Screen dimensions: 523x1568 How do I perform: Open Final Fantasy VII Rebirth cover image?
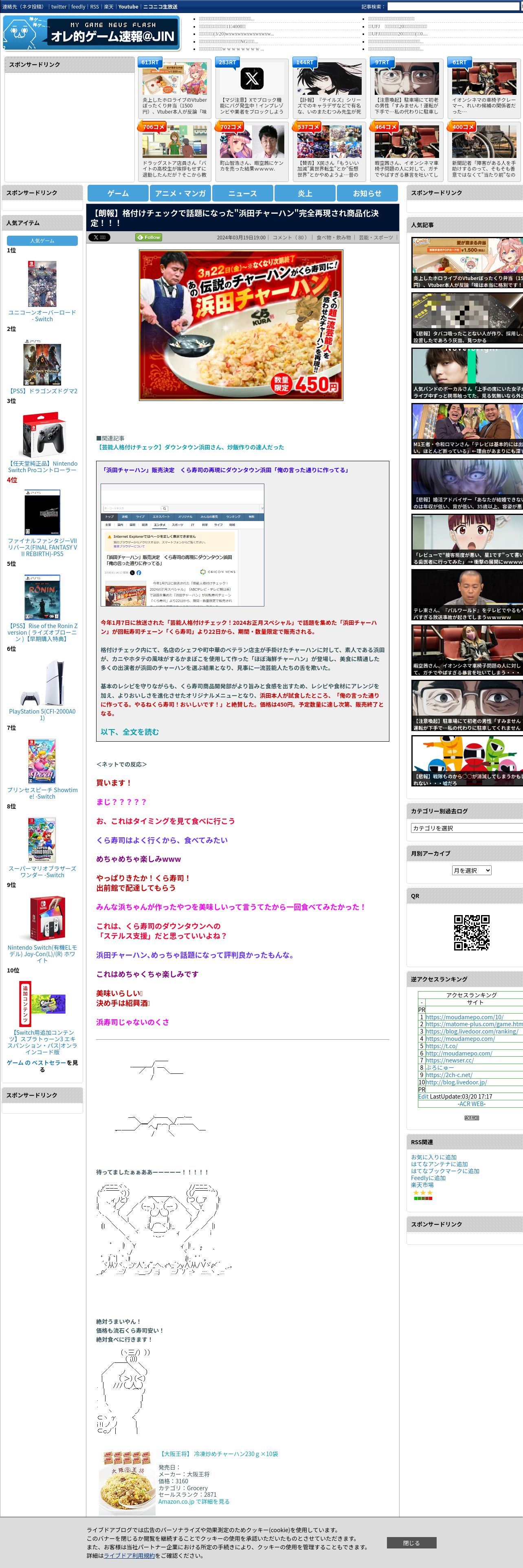42,512
